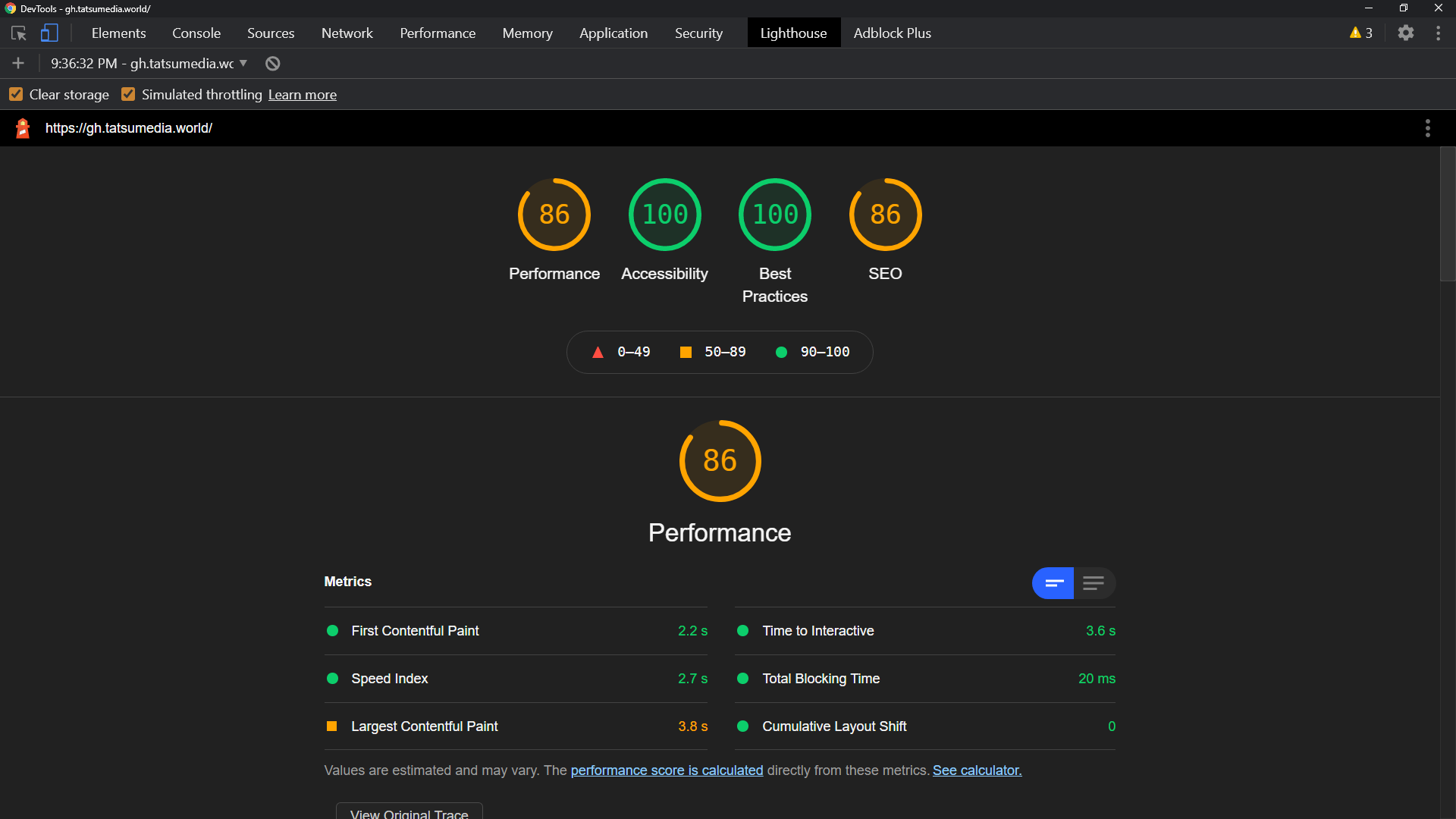Click the clear all reports icon
1456x819 pixels.
pos(273,64)
